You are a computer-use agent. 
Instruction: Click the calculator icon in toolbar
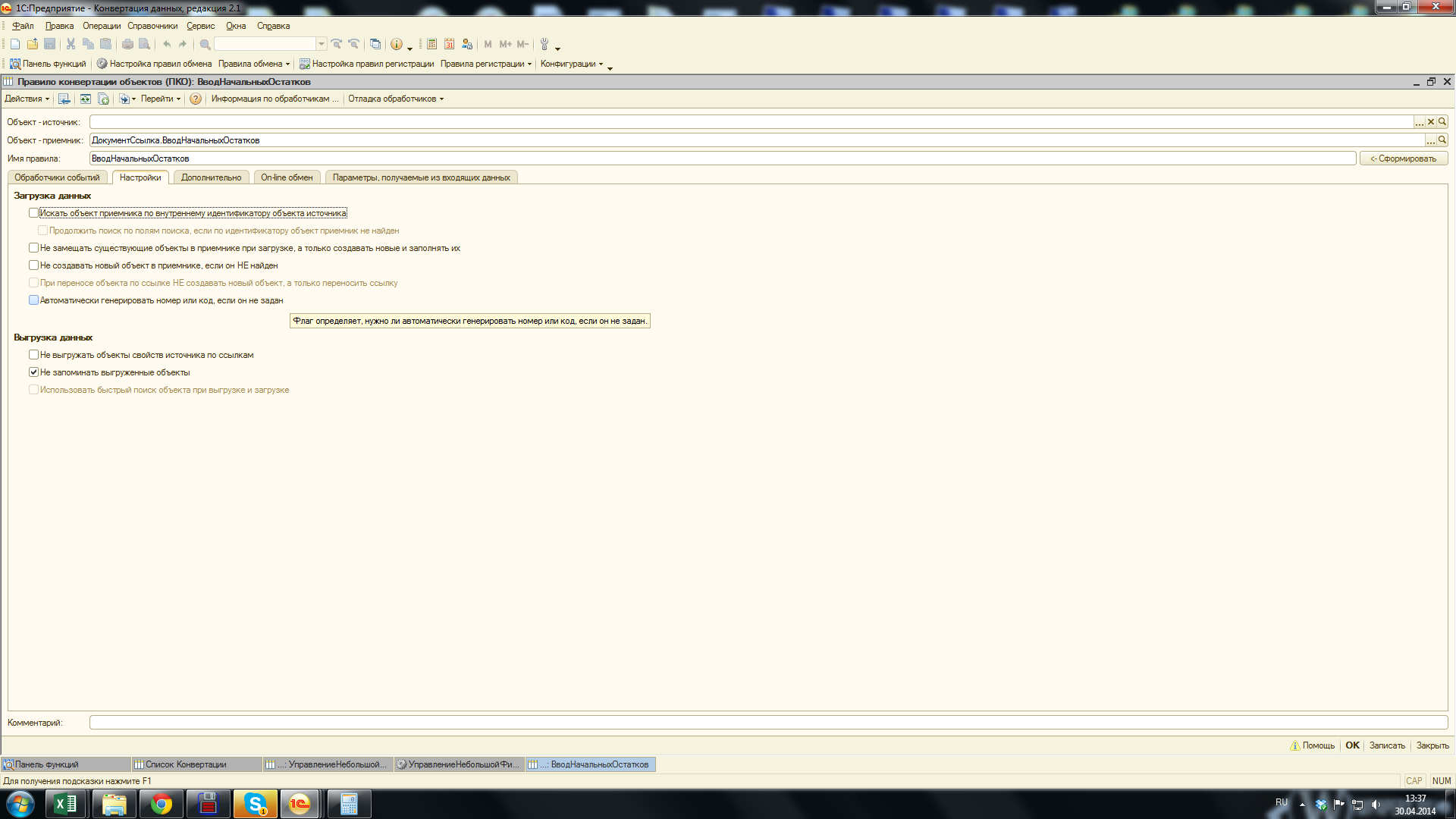point(431,44)
